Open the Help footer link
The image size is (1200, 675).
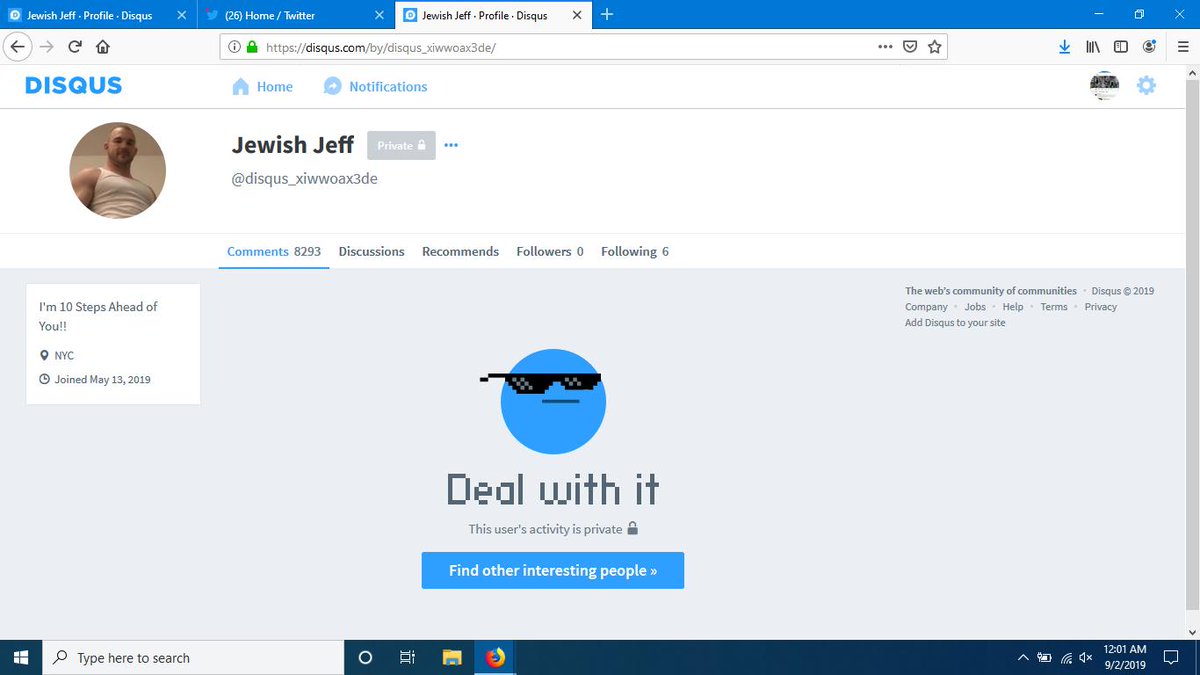point(1013,307)
